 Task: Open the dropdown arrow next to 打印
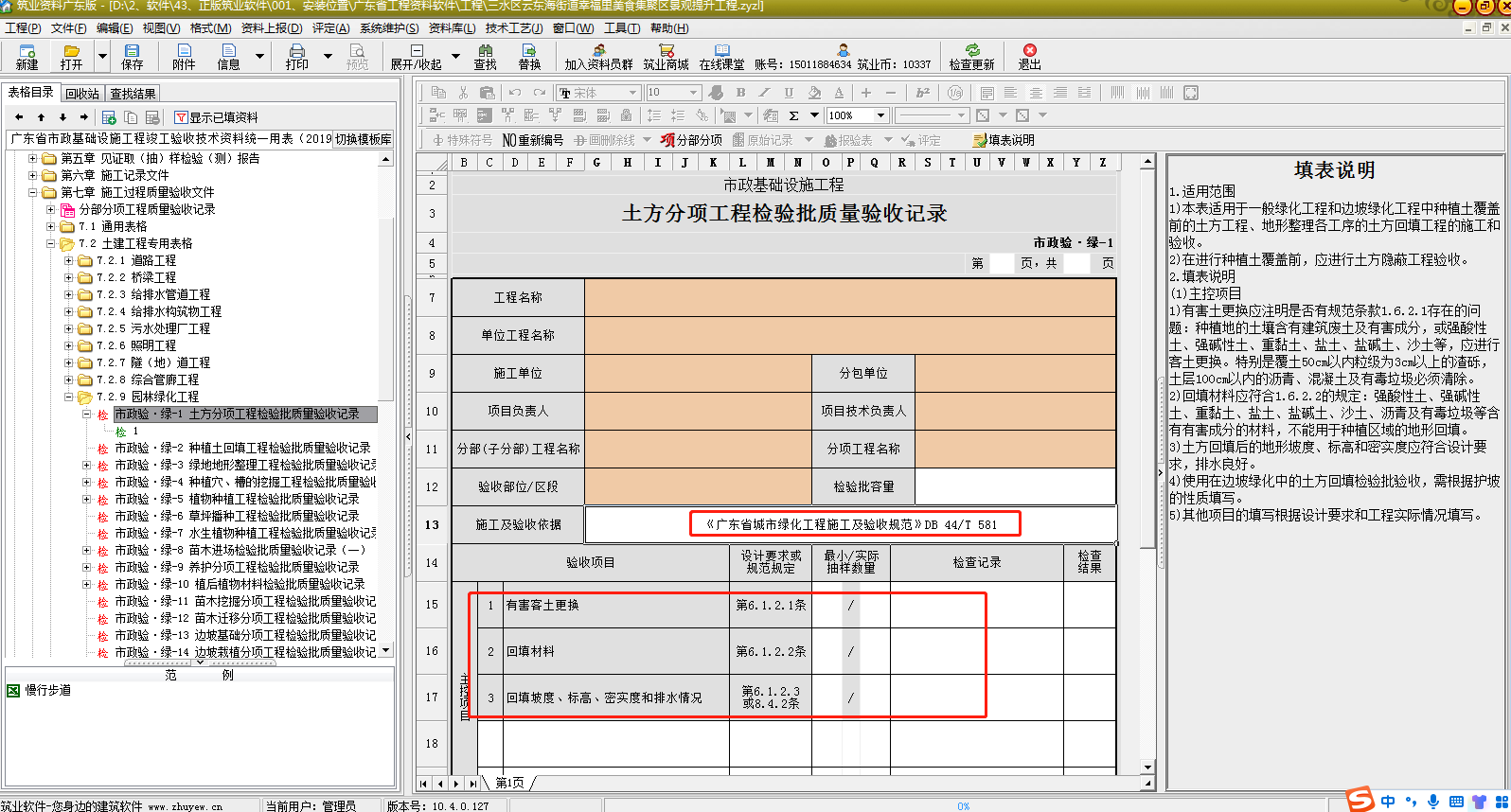(x=328, y=57)
